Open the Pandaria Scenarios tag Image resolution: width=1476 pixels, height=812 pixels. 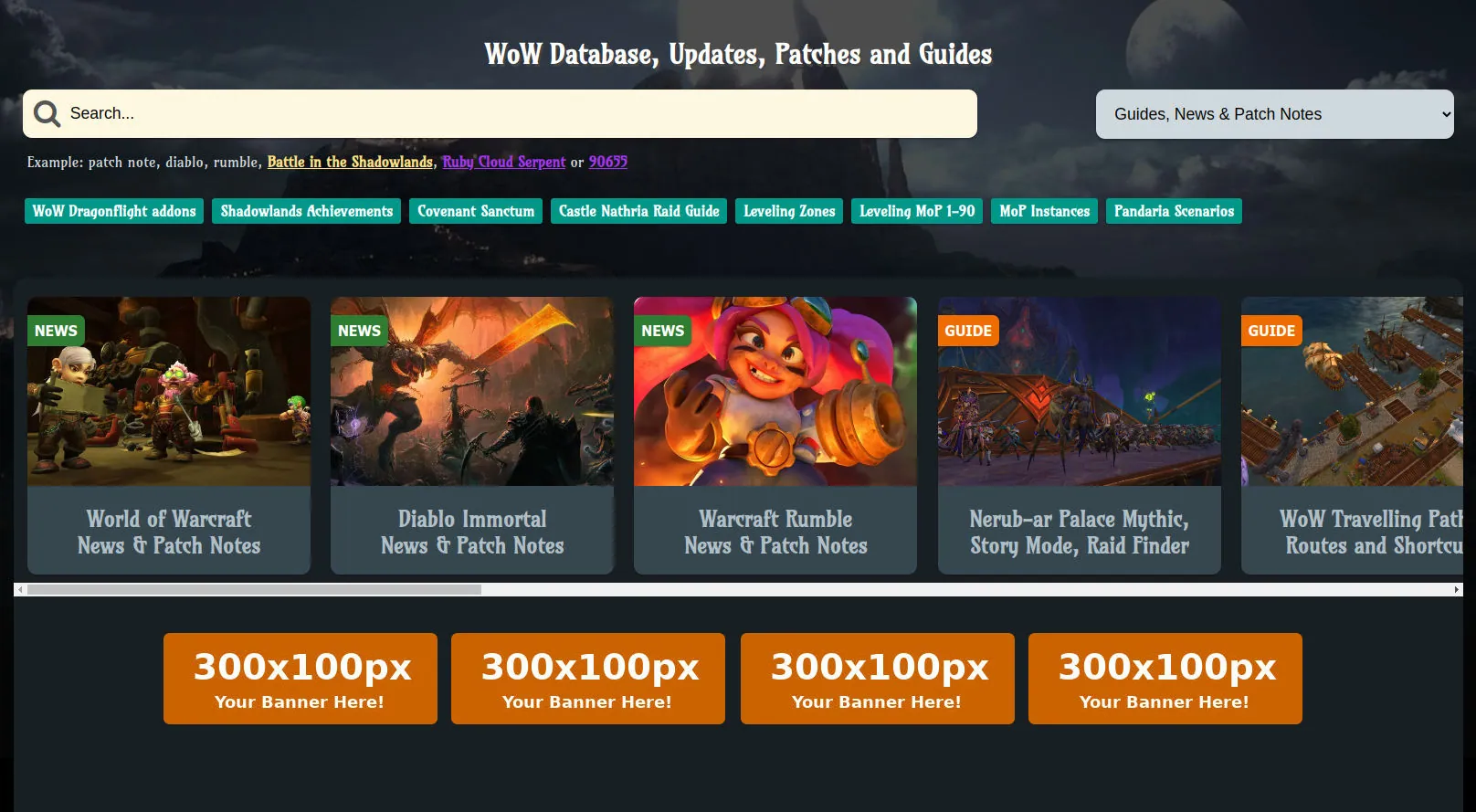pyautogui.click(x=1174, y=211)
